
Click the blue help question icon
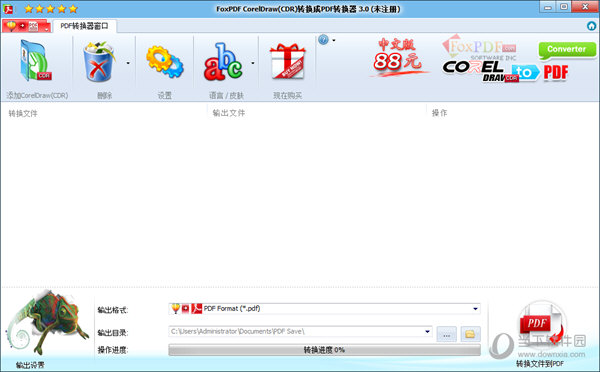pyautogui.click(x=323, y=39)
